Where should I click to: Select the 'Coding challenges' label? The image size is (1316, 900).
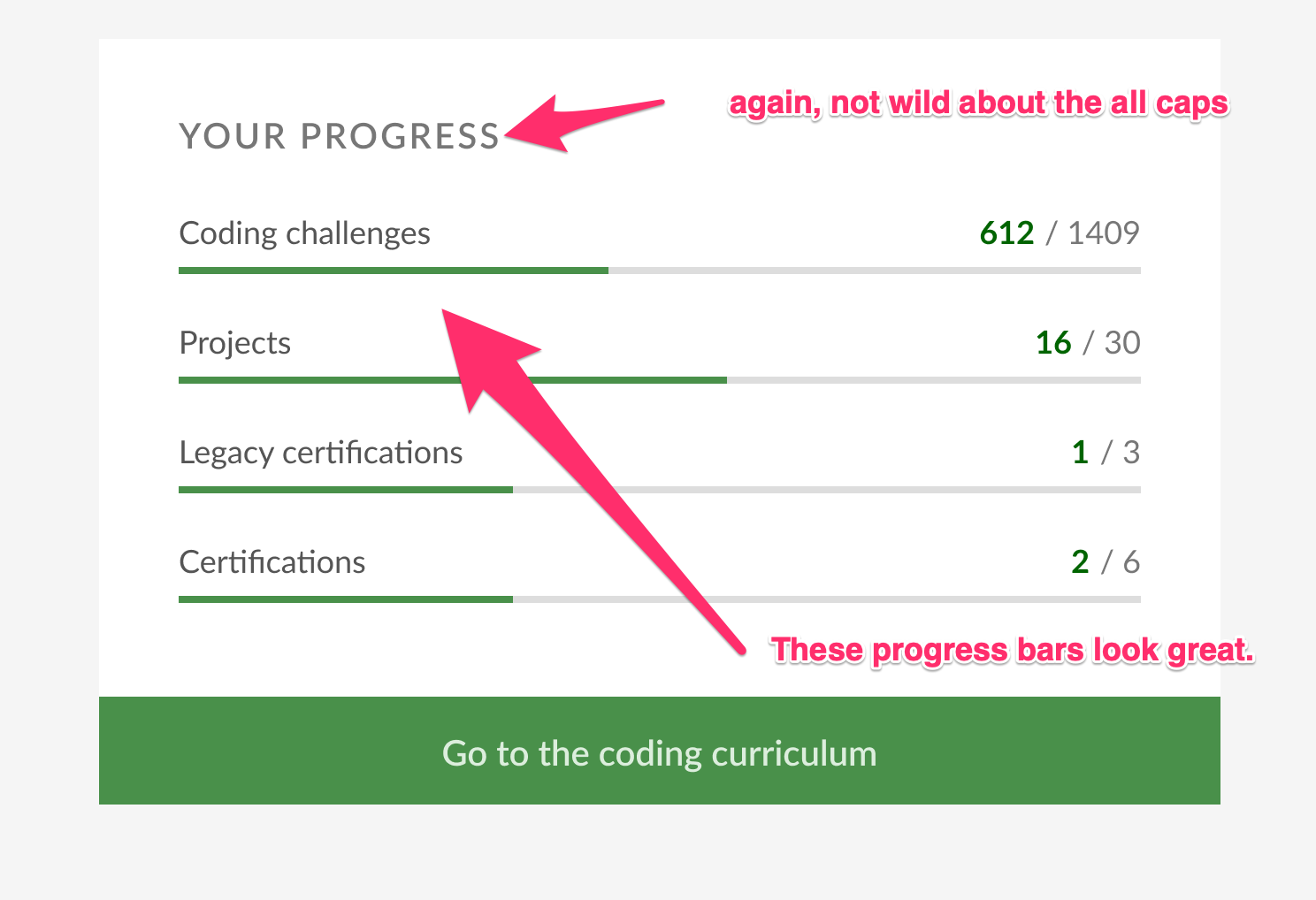[x=304, y=233]
